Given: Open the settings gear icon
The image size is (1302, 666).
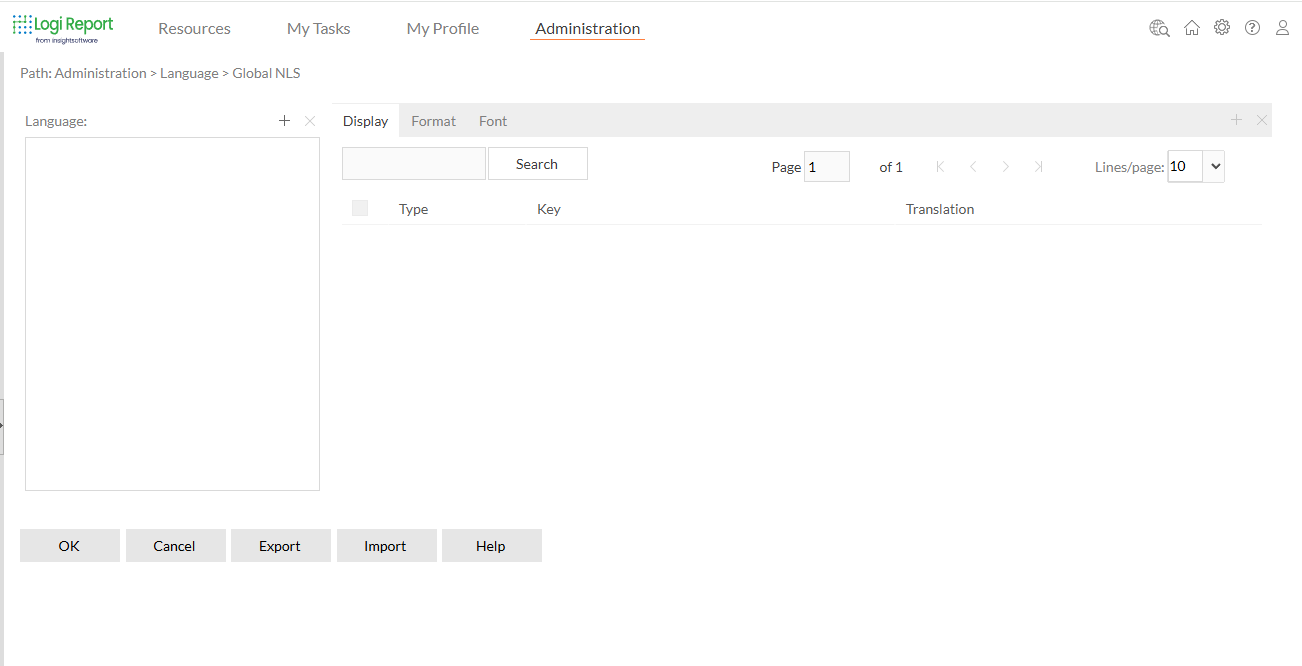Looking at the screenshot, I should click(x=1221, y=27).
